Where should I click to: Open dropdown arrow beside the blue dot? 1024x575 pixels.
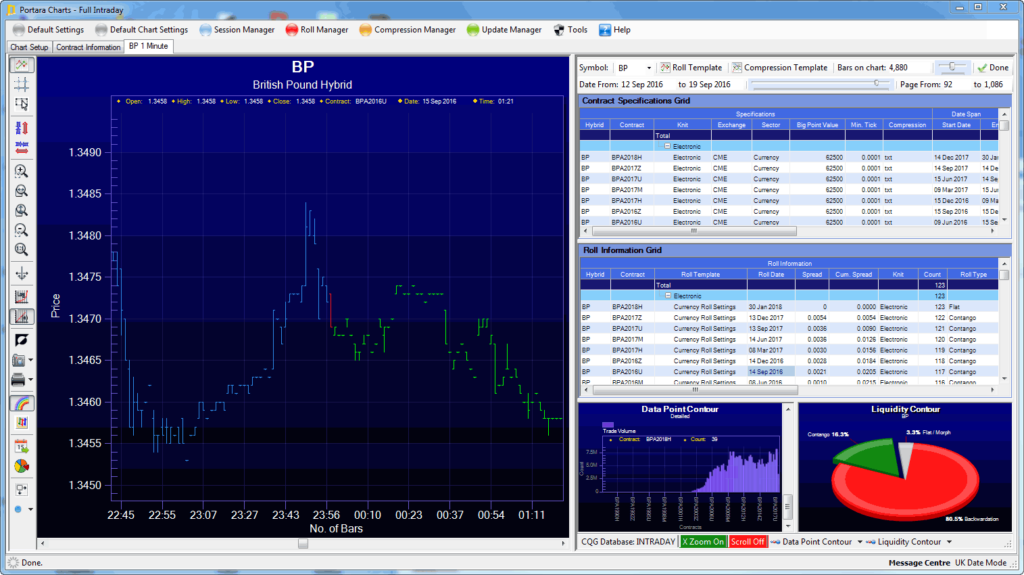pos(30,509)
